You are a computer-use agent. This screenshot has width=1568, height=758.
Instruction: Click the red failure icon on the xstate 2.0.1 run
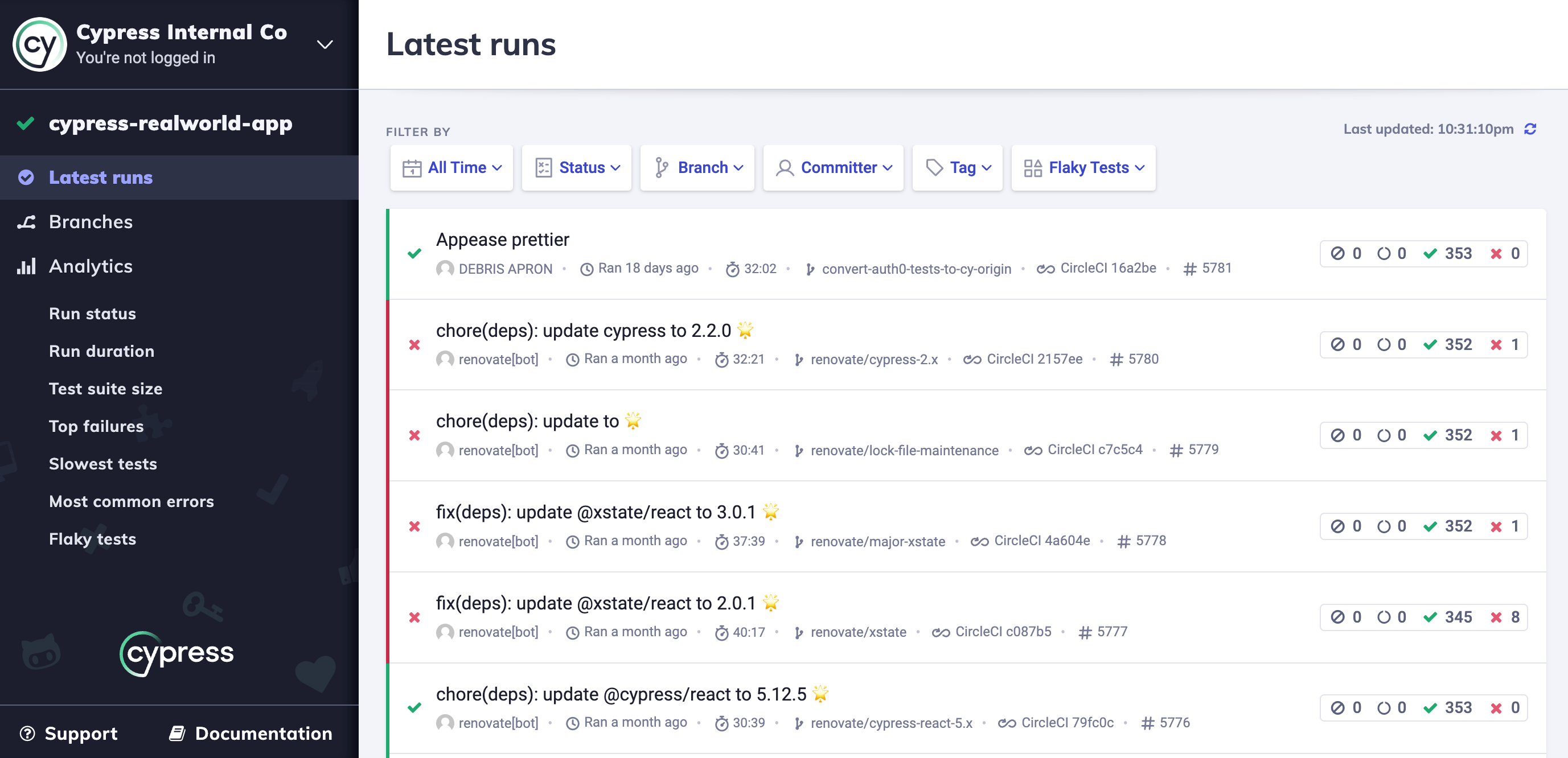tap(414, 617)
